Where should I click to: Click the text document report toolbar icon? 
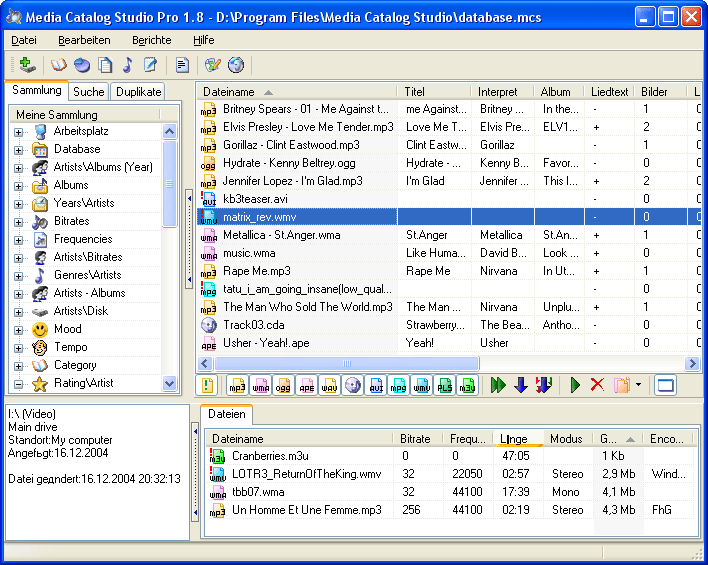click(x=182, y=65)
